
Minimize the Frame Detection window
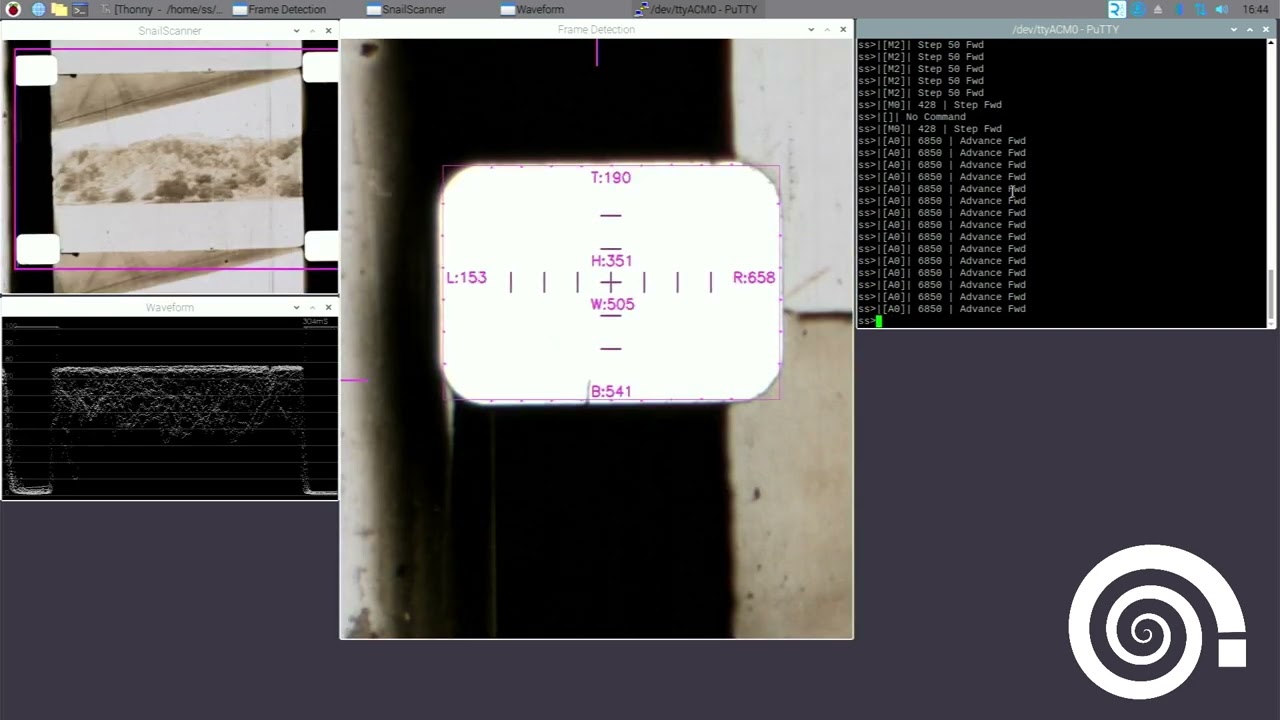(x=811, y=29)
